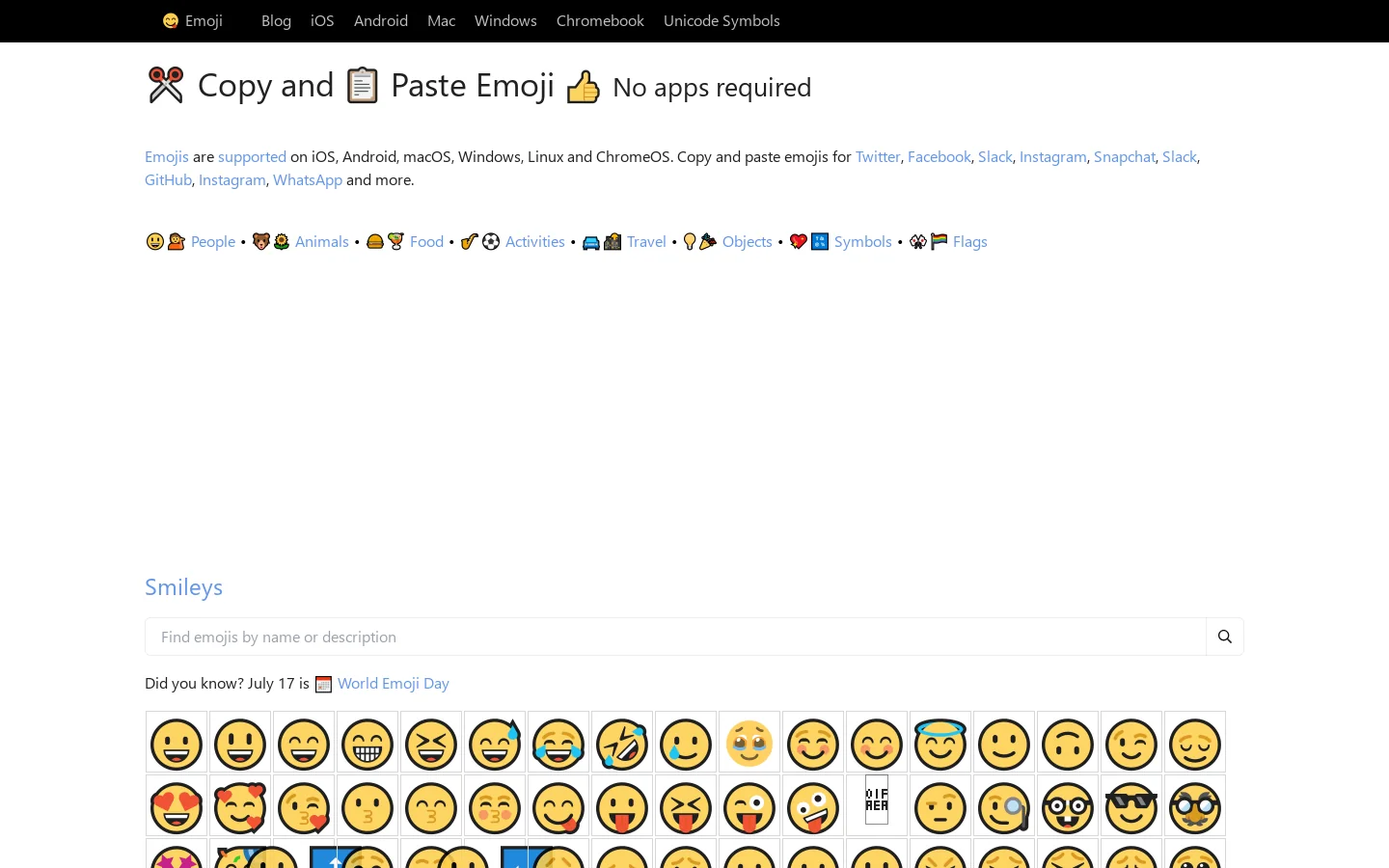Open Unicode Symbols in the nav bar
1389x868 pixels.
click(722, 20)
